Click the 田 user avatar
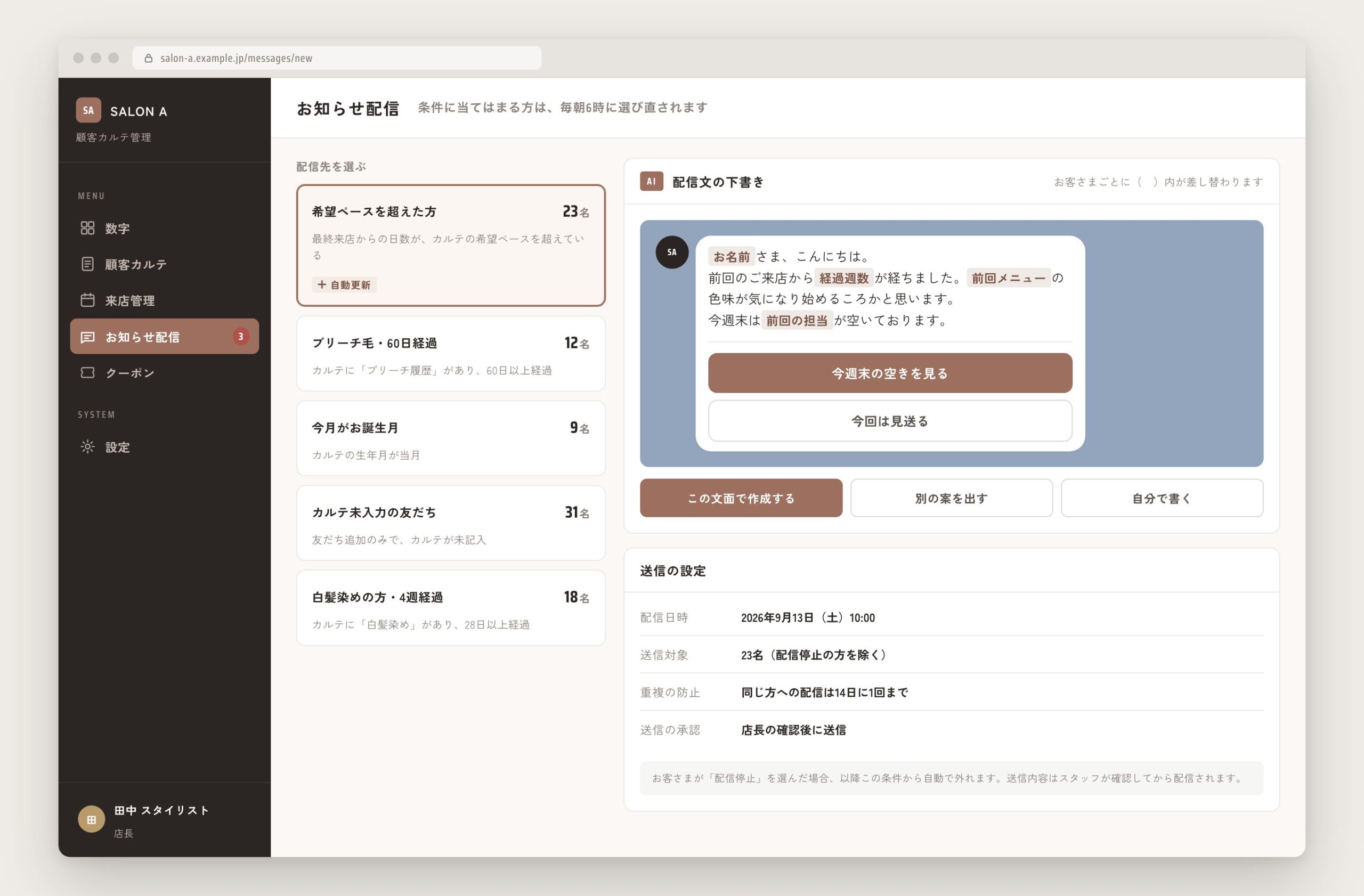Image resolution: width=1364 pixels, height=896 pixels. coord(91,819)
